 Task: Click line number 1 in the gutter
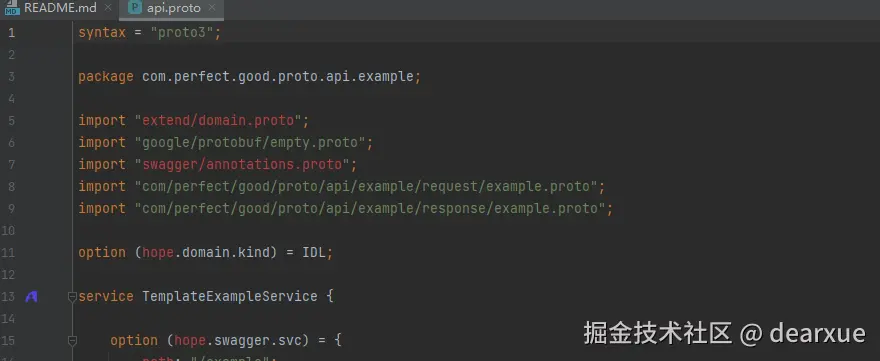click(11, 33)
